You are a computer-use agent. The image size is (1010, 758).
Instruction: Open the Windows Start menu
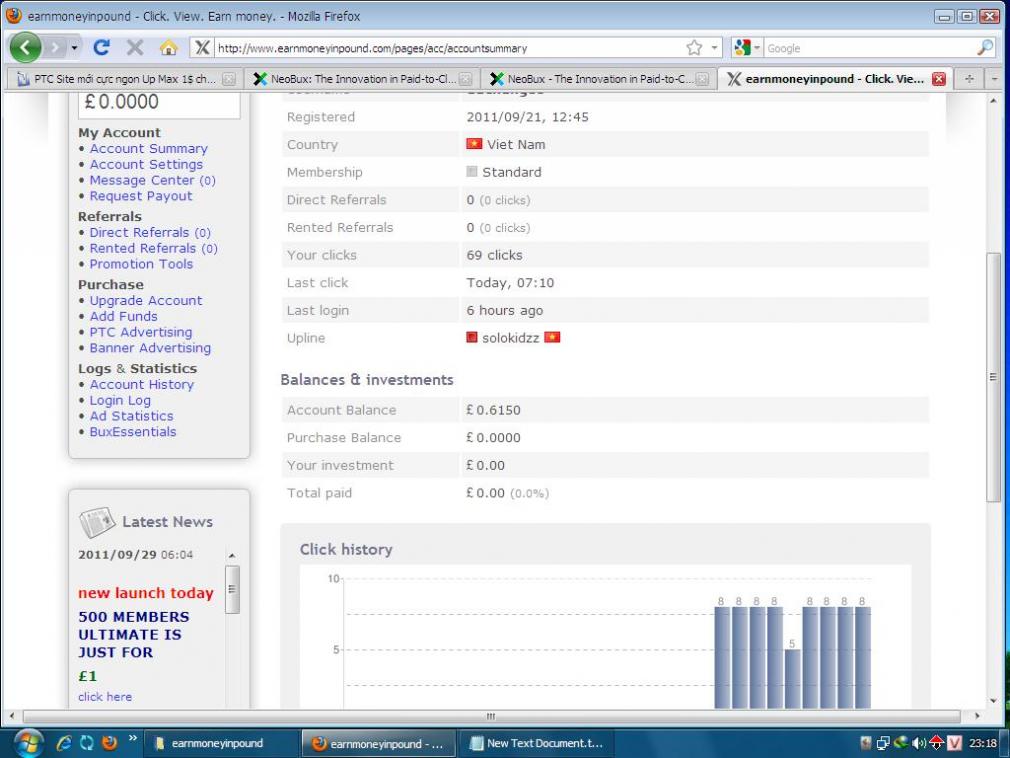click(28, 743)
